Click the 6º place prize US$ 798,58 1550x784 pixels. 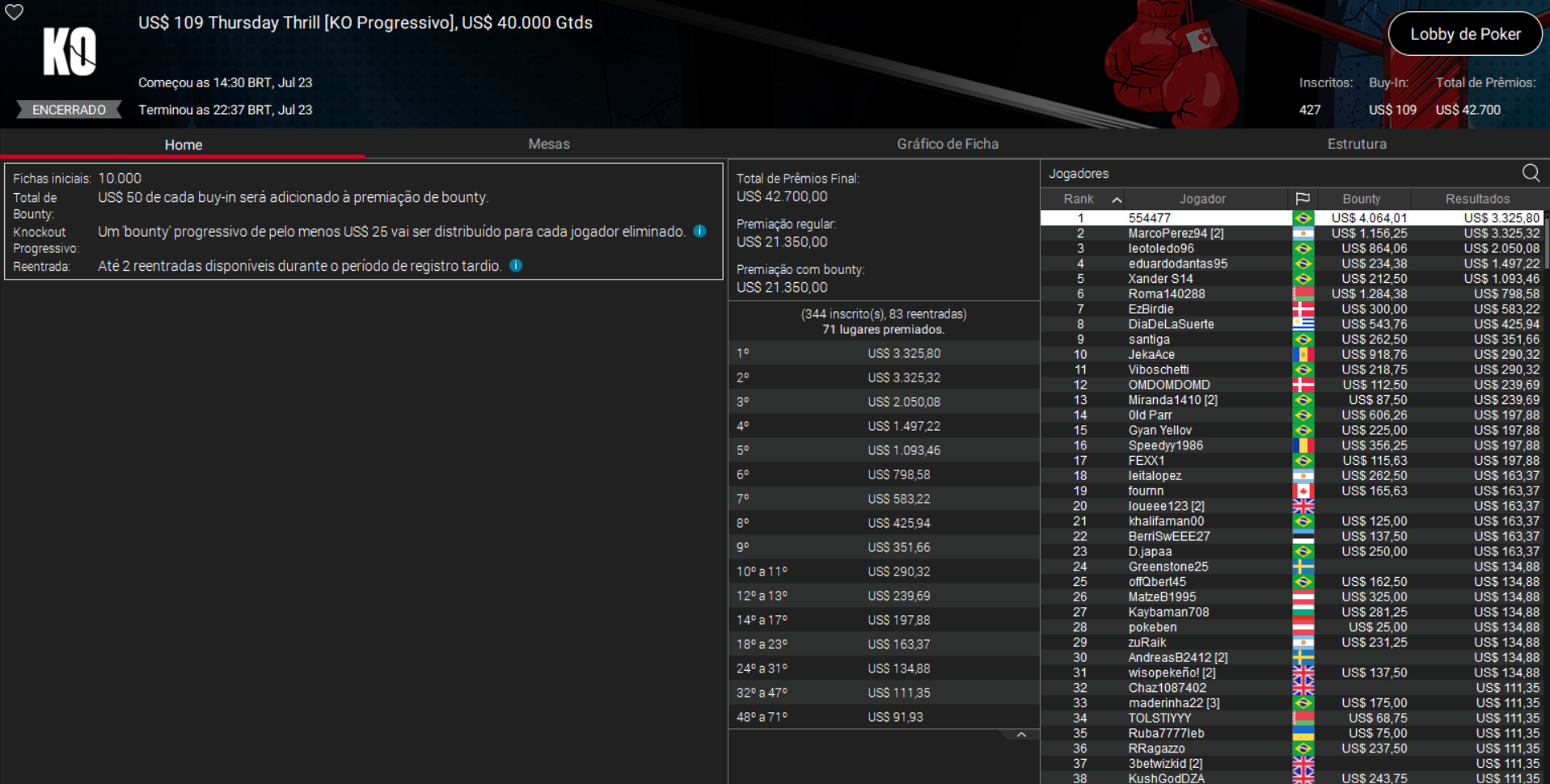[x=899, y=474]
